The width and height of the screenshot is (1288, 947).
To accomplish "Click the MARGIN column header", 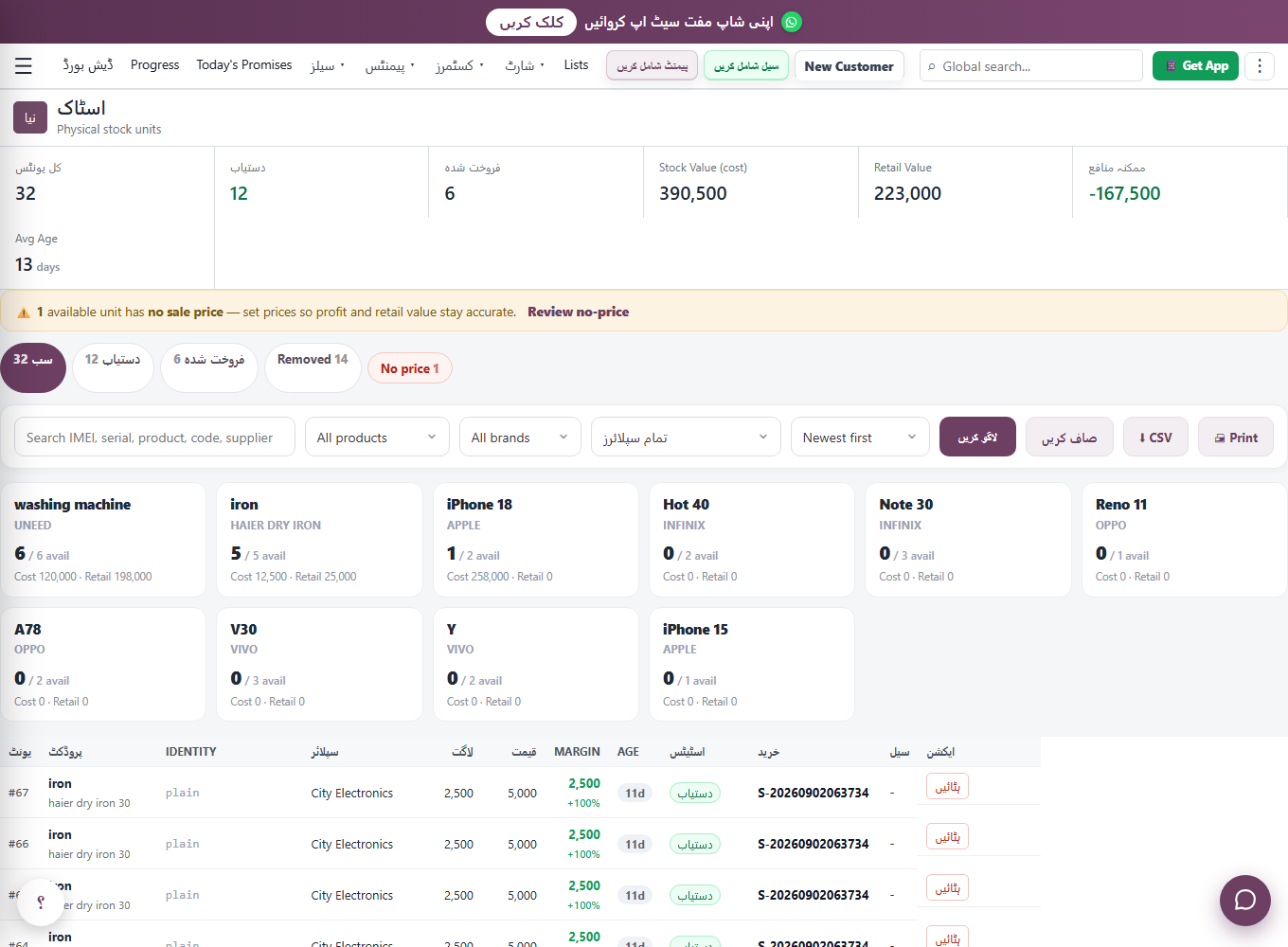I will pos(577,752).
